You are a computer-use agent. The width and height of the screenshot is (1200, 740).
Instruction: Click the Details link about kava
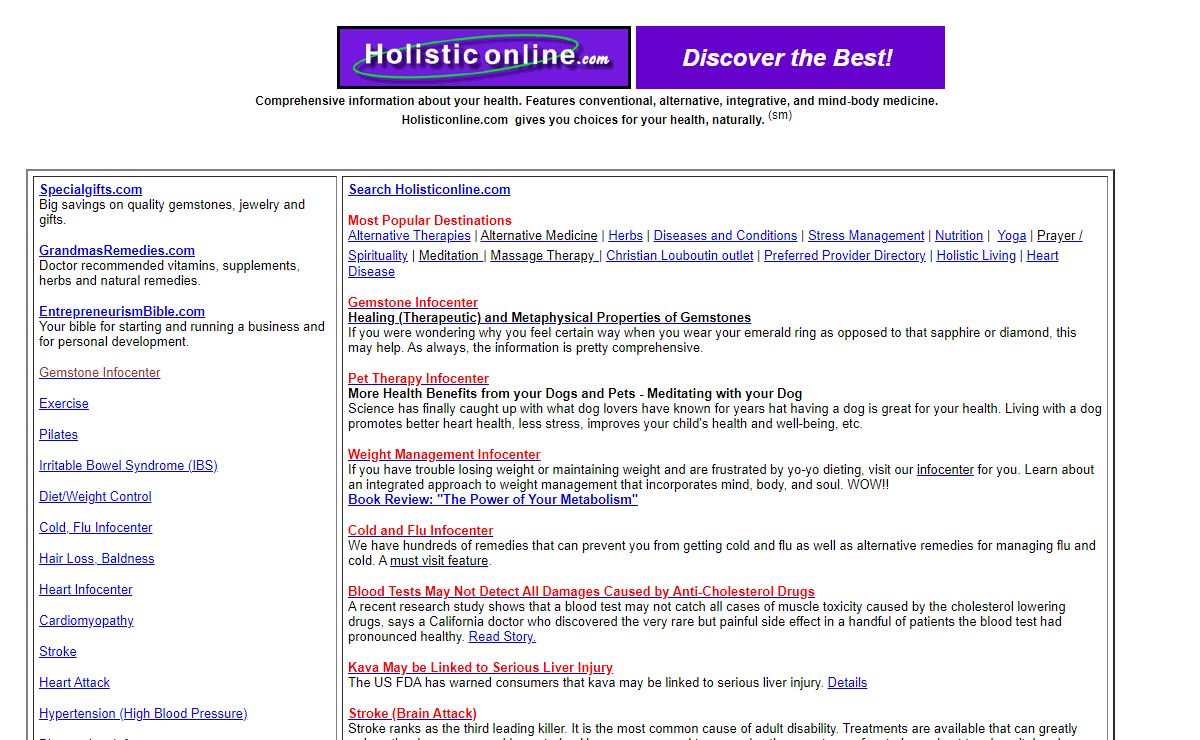tap(847, 682)
